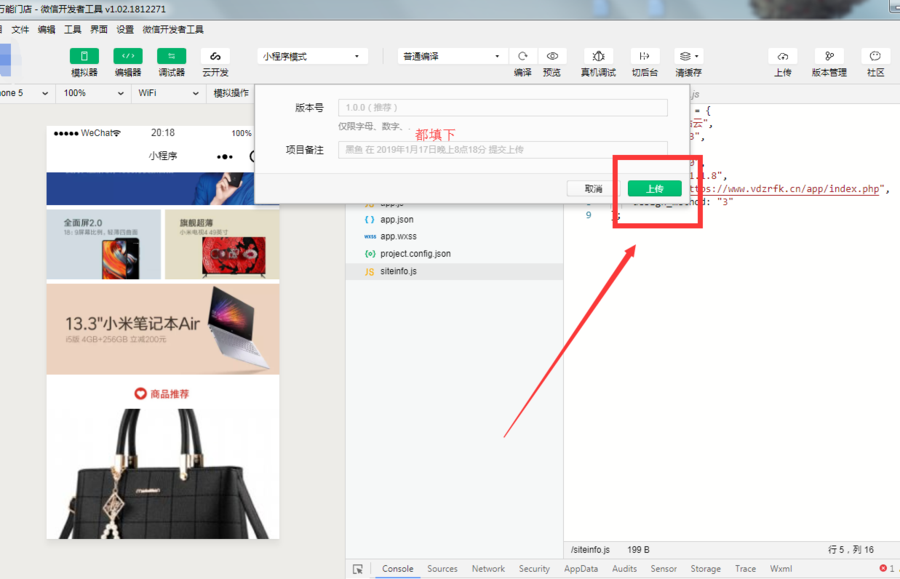Click the 行 5, 列 16 cursor position
The image size is (900, 579).
coord(851,550)
